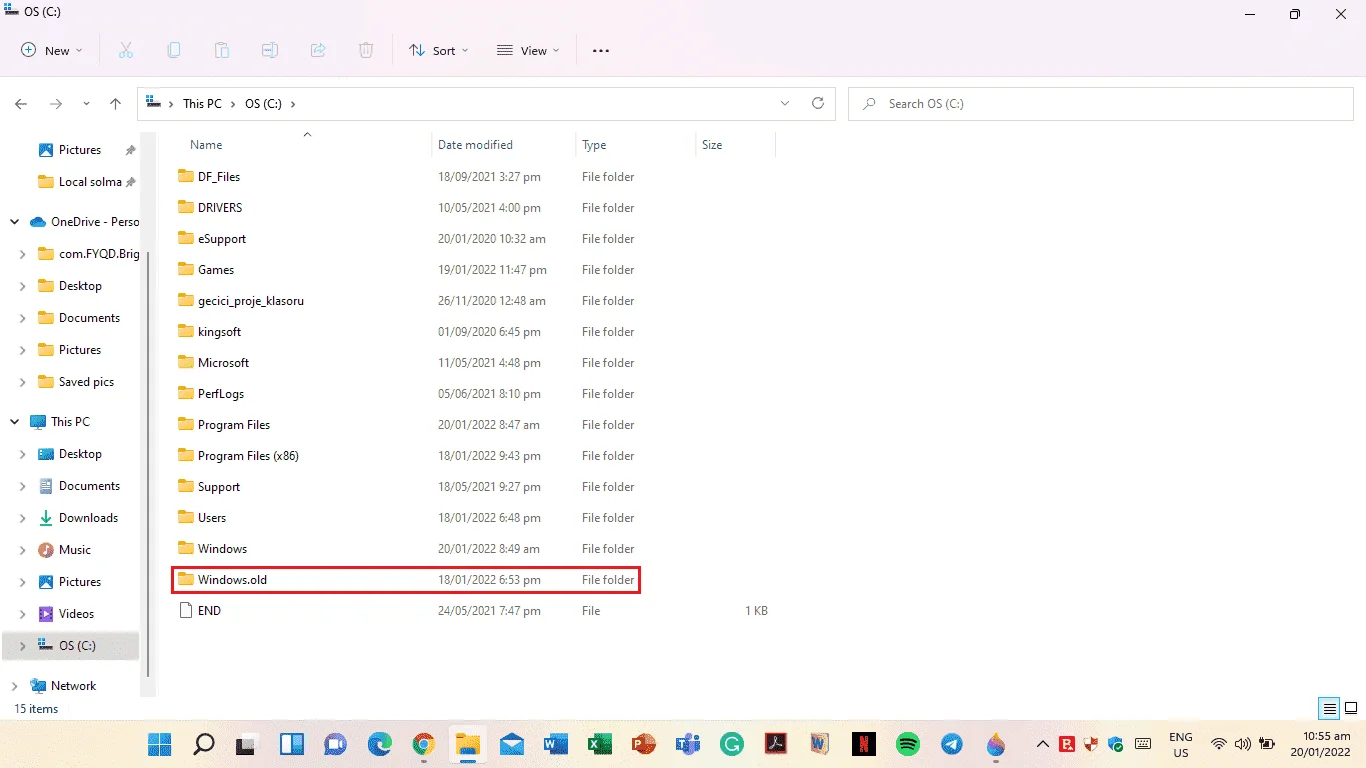Switch to details view layout toggle

[x=1329, y=709]
